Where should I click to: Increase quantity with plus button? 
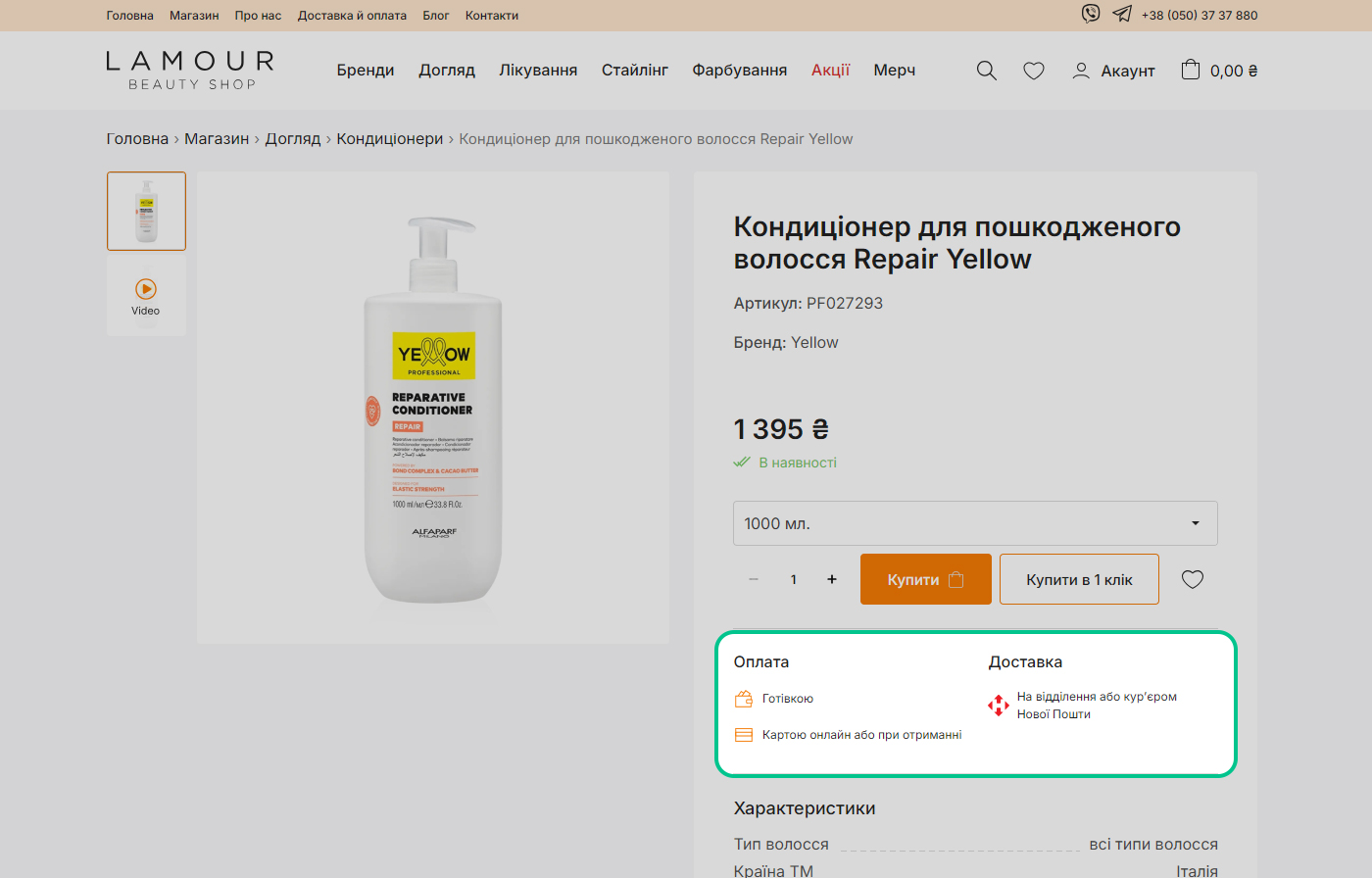coord(832,579)
